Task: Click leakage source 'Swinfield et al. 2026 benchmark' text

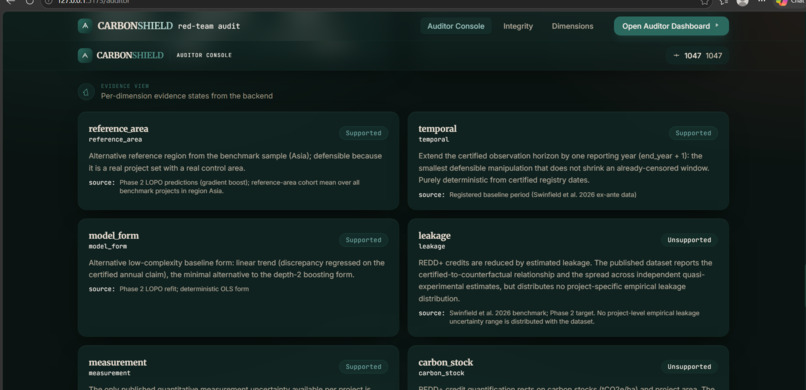Action: [574, 317]
